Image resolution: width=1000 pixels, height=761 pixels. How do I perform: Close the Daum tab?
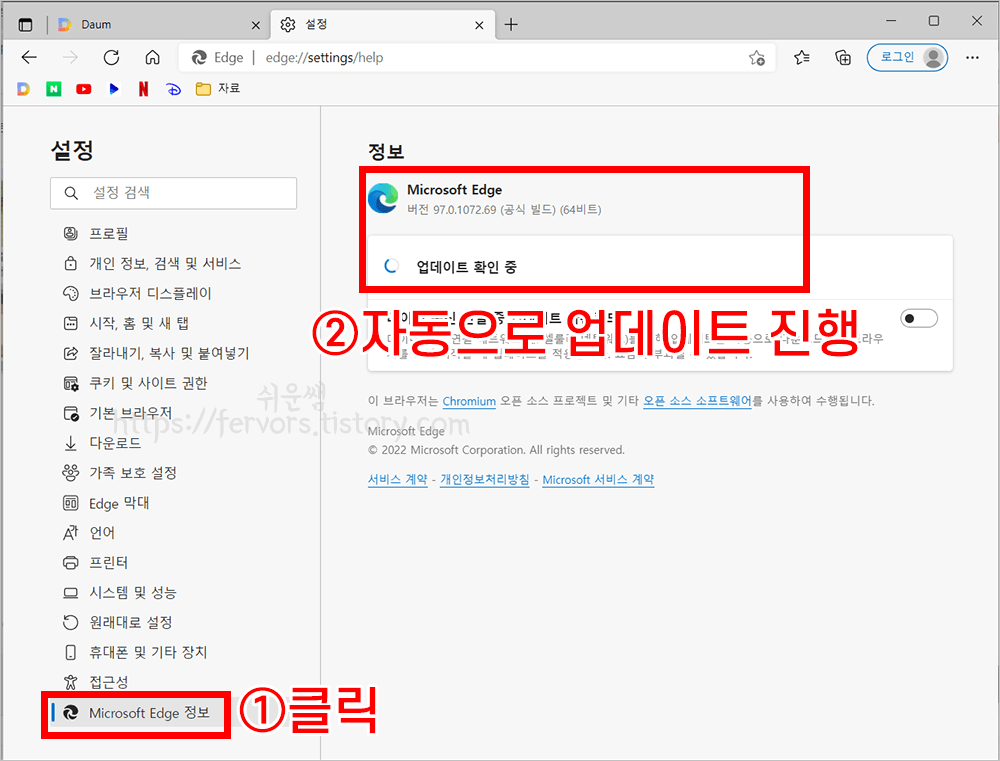click(256, 26)
